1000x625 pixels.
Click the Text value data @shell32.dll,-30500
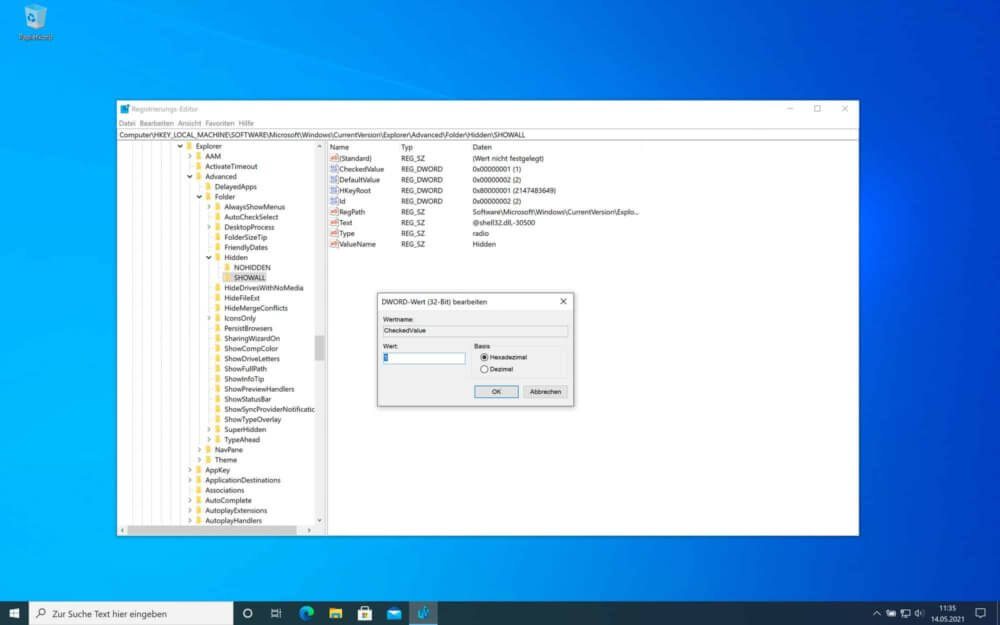pos(504,223)
